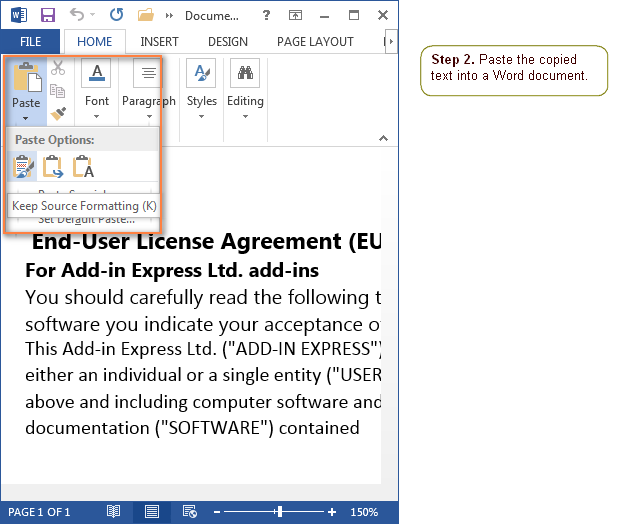Image resolution: width=630 pixels, height=524 pixels.
Task: Click the Paste clipboard button
Action: (x=27, y=76)
